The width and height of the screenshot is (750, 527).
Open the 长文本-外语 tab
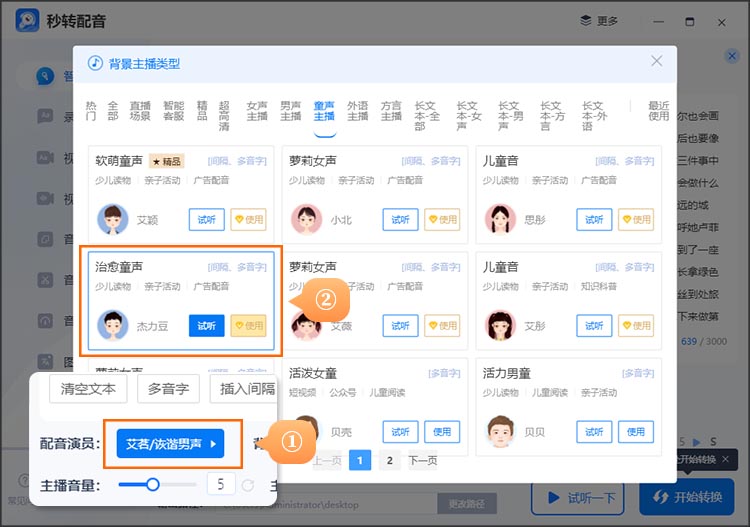(x=594, y=116)
